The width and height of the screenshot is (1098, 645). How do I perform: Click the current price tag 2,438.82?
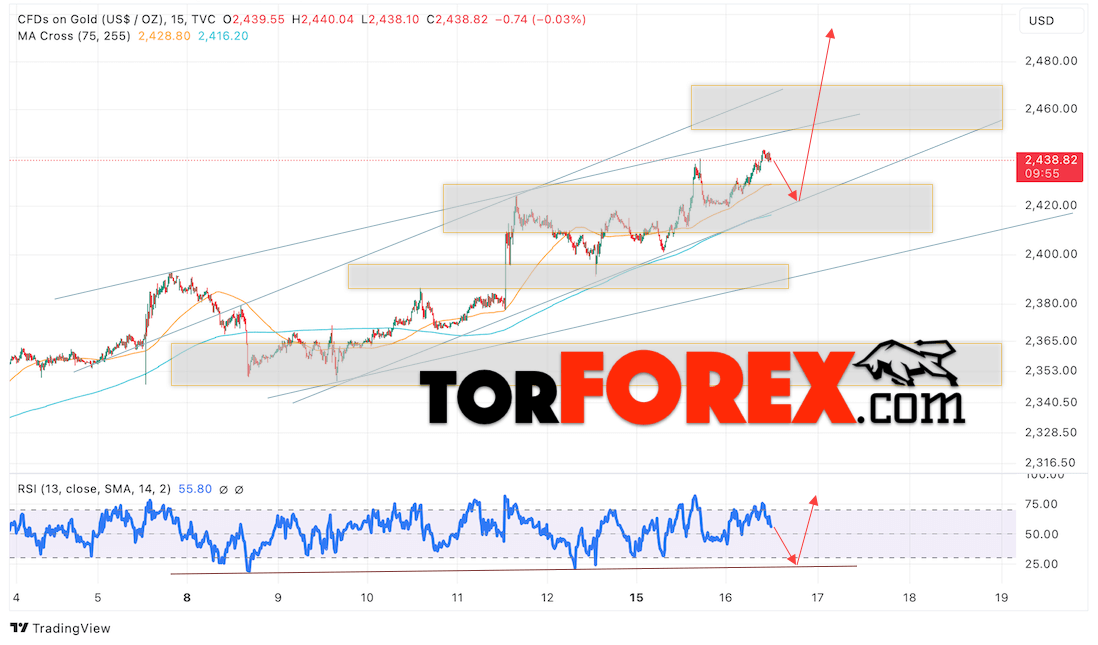click(1050, 160)
